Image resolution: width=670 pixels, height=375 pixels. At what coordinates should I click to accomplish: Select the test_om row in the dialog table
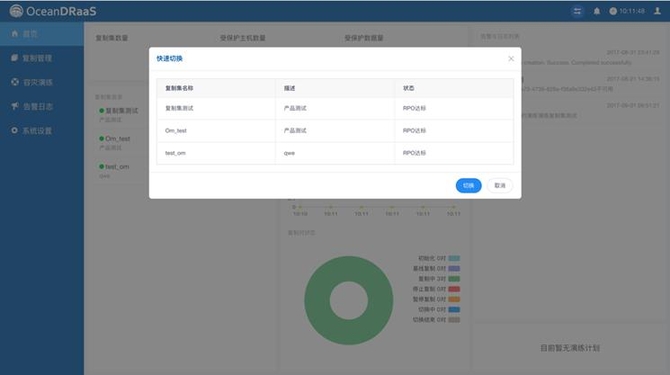tap(335, 153)
